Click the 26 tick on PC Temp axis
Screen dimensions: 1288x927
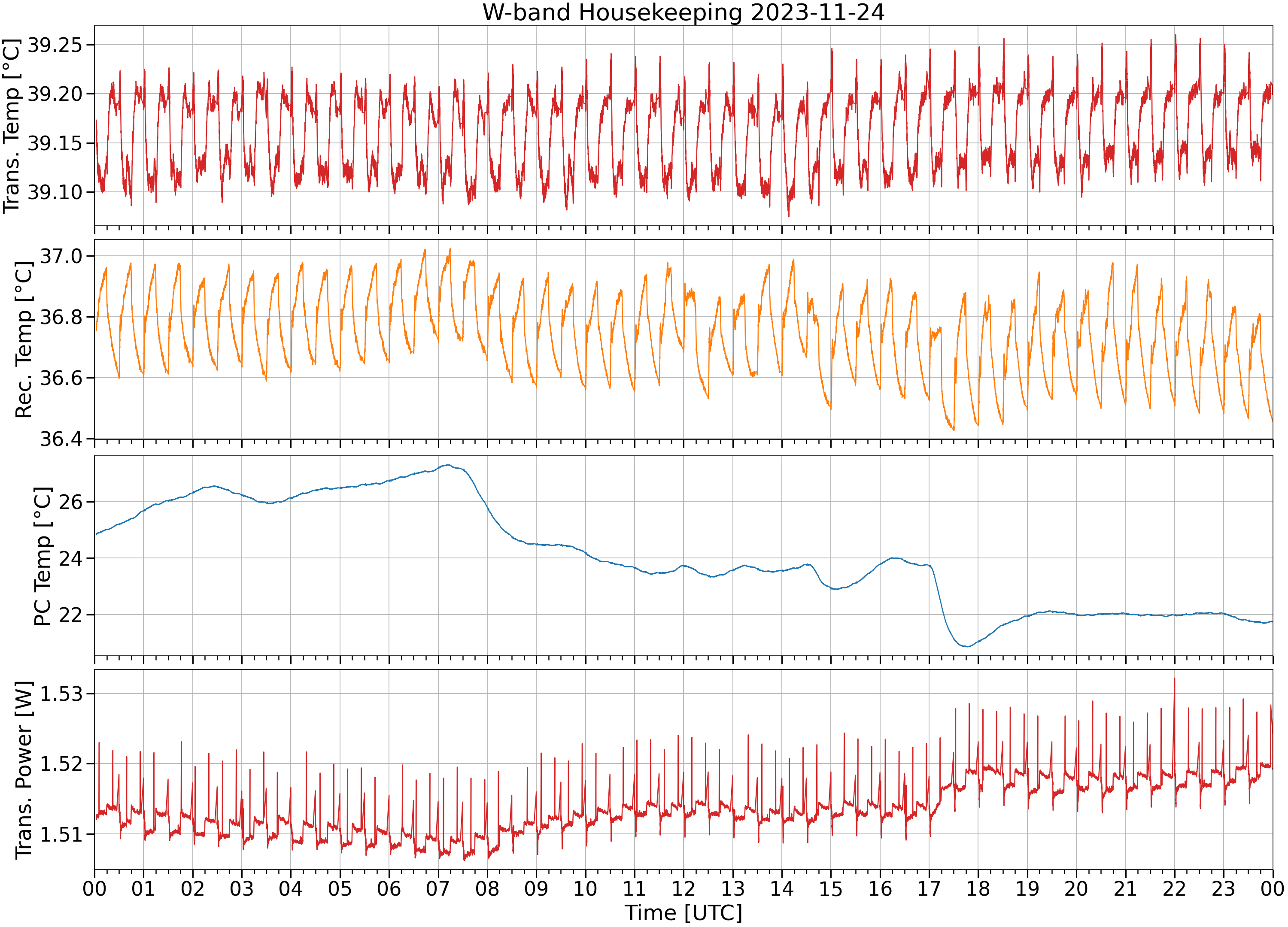click(x=70, y=502)
